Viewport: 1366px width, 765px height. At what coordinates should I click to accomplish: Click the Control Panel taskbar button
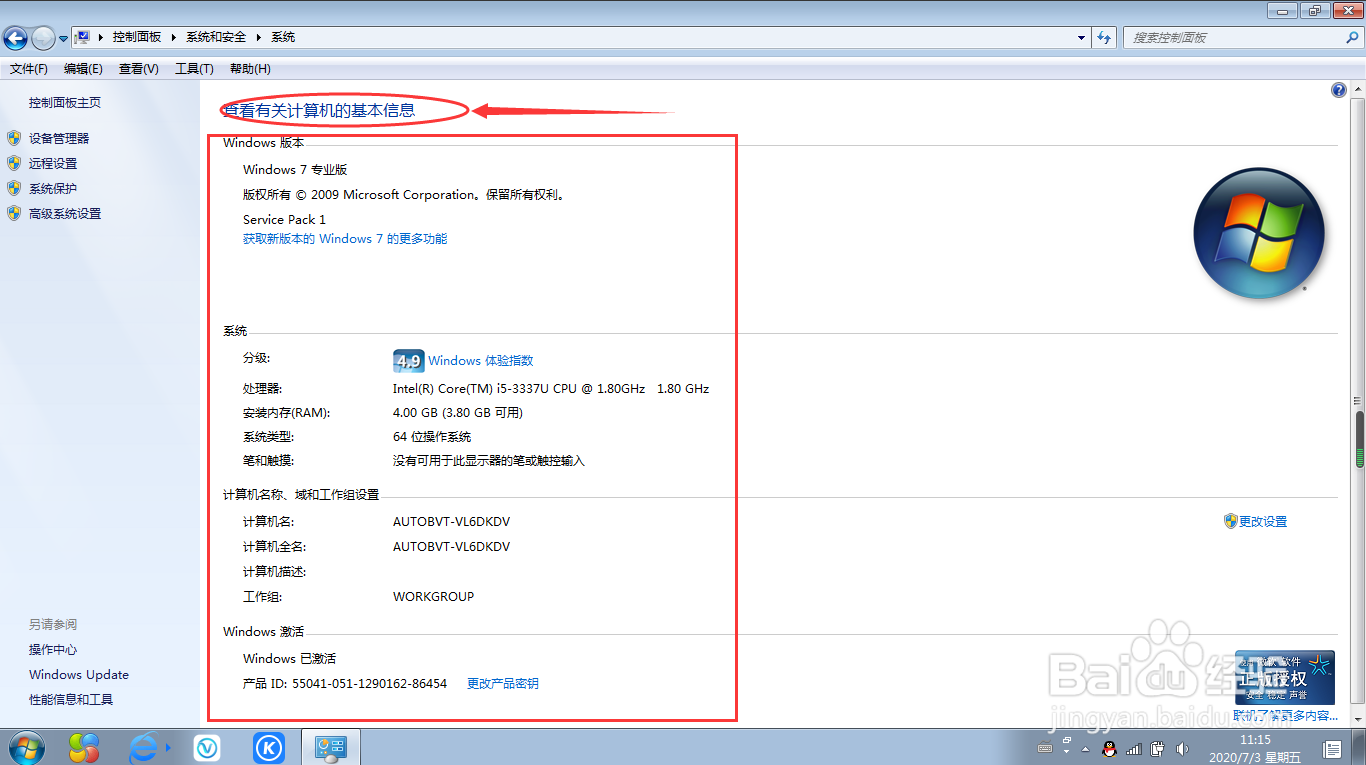click(x=330, y=748)
